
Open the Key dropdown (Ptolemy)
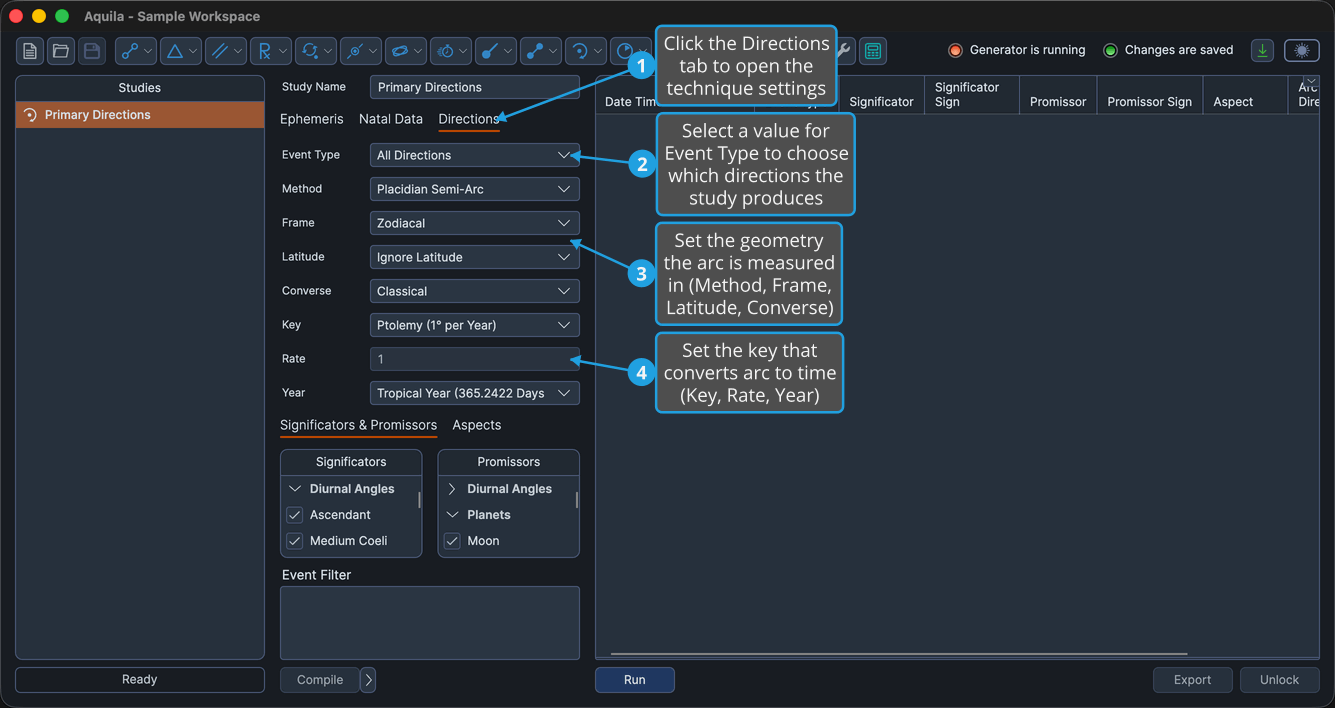pyautogui.click(x=474, y=325)
